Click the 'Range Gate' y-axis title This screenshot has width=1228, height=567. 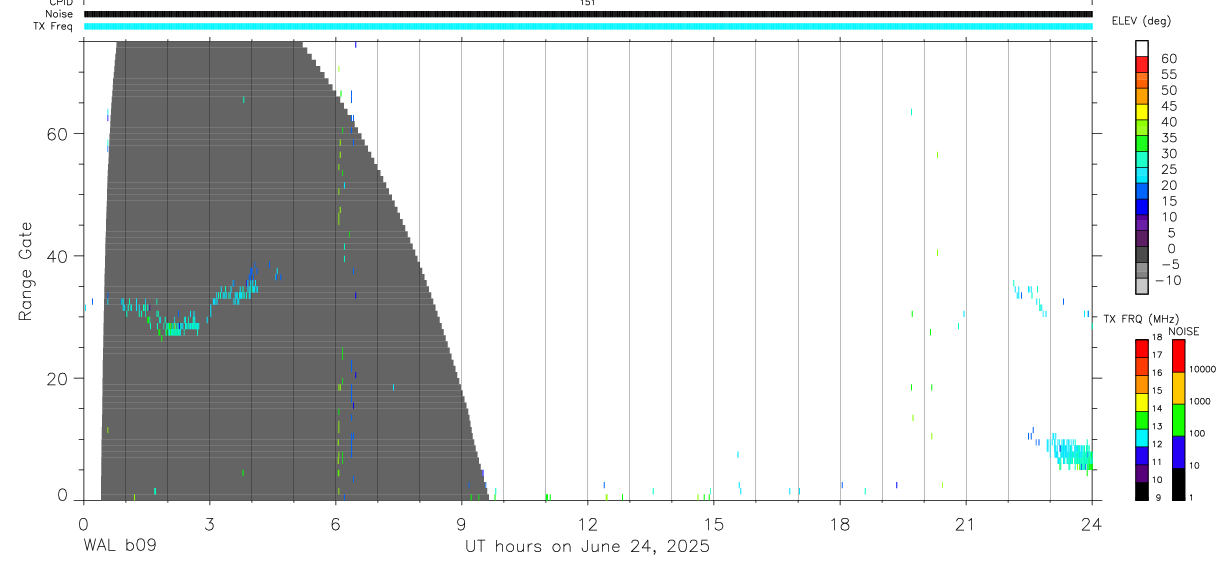coord(26,271)
